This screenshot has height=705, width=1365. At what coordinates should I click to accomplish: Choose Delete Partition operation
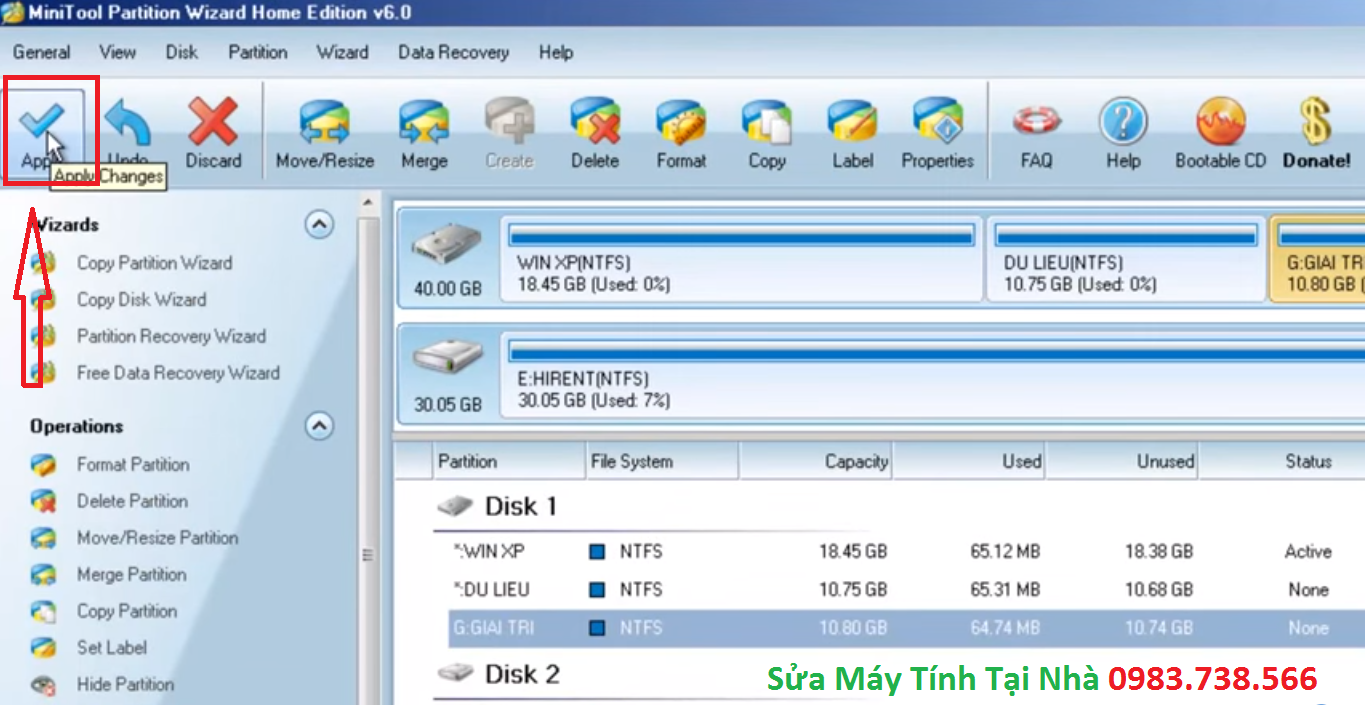coord(132,502)
